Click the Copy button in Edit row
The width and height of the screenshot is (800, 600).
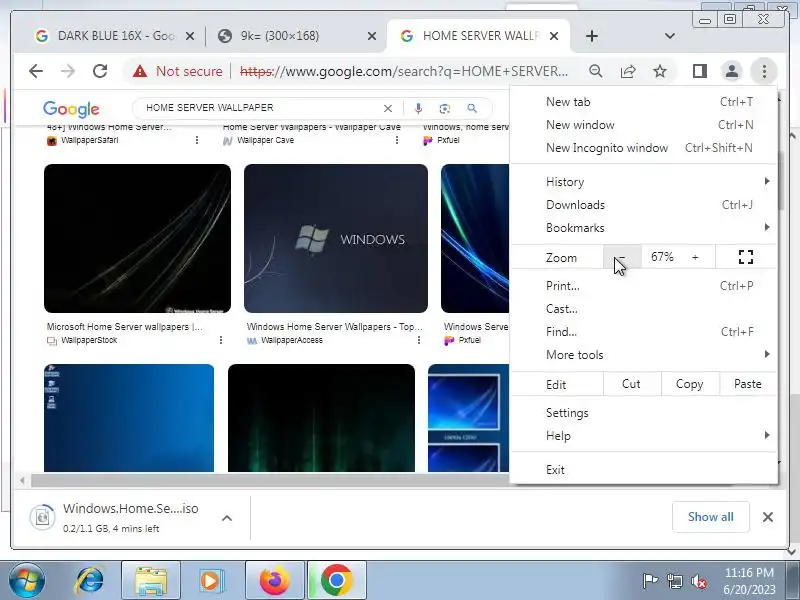pyautogui.click(x=689, y=384)
